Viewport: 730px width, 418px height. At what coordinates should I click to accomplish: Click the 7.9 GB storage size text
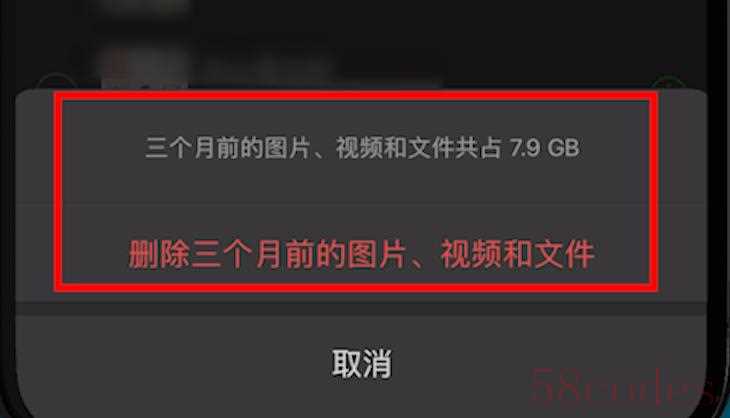point(545,148)
